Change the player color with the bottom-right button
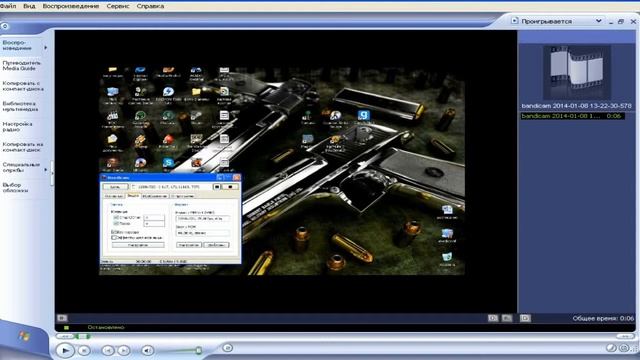Screen dimensions: 640x360 pos(611,348)
